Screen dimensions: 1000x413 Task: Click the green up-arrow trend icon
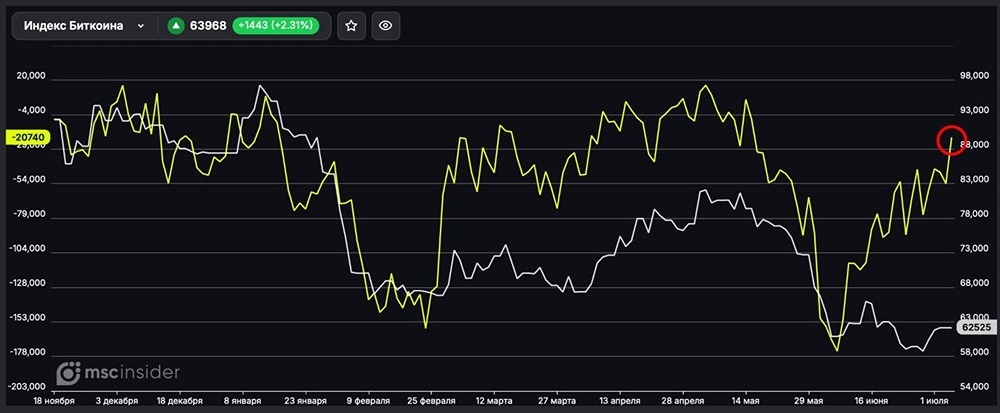[176, 26]
